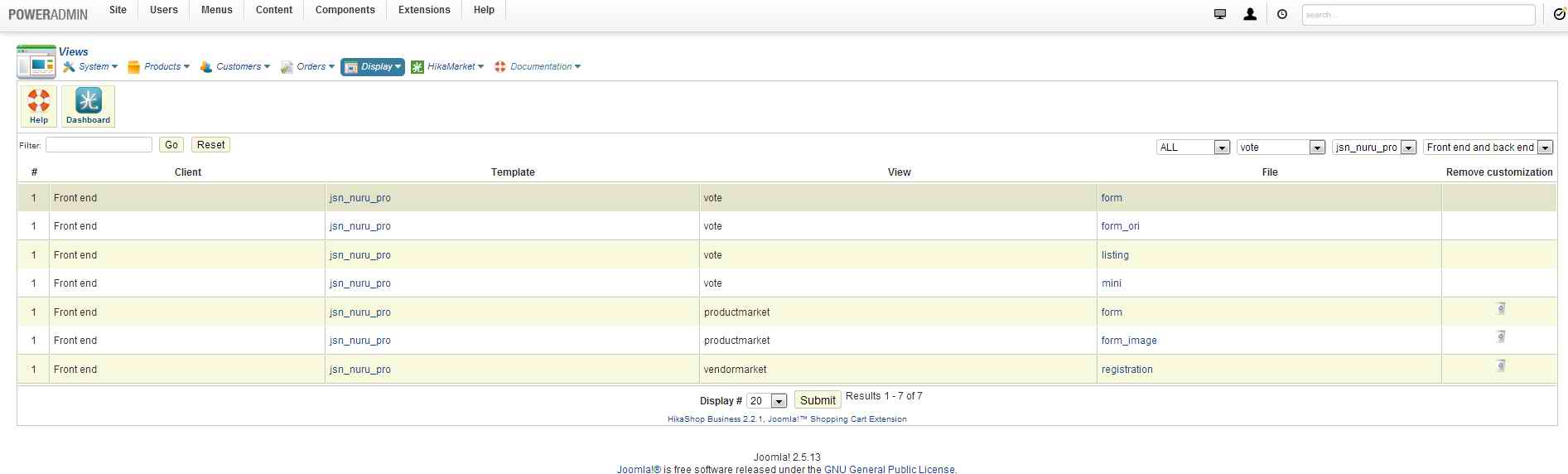Open the Content menu
The width and height of the screenshot is (1568, 474).
274,10
